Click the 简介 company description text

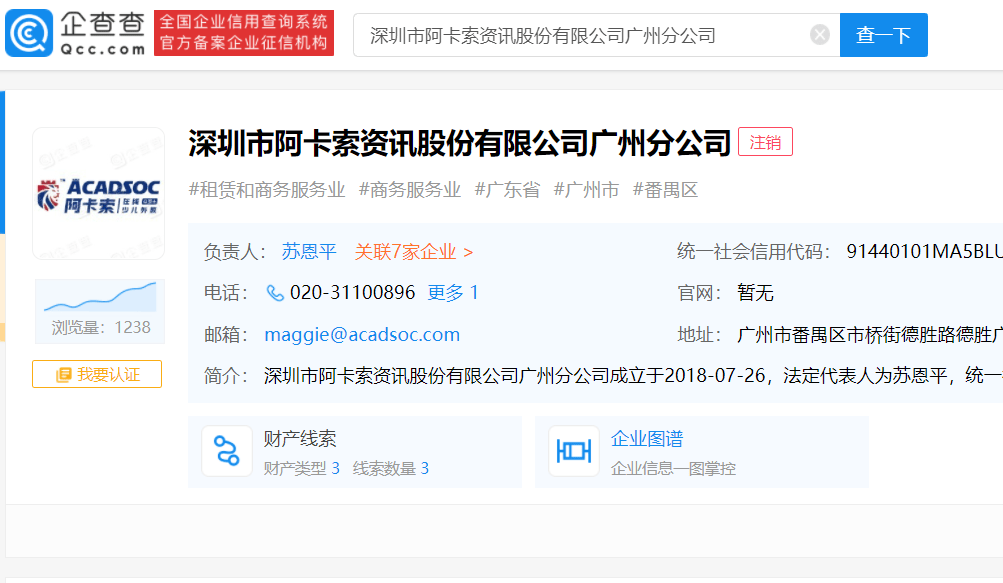coord(633,376)
